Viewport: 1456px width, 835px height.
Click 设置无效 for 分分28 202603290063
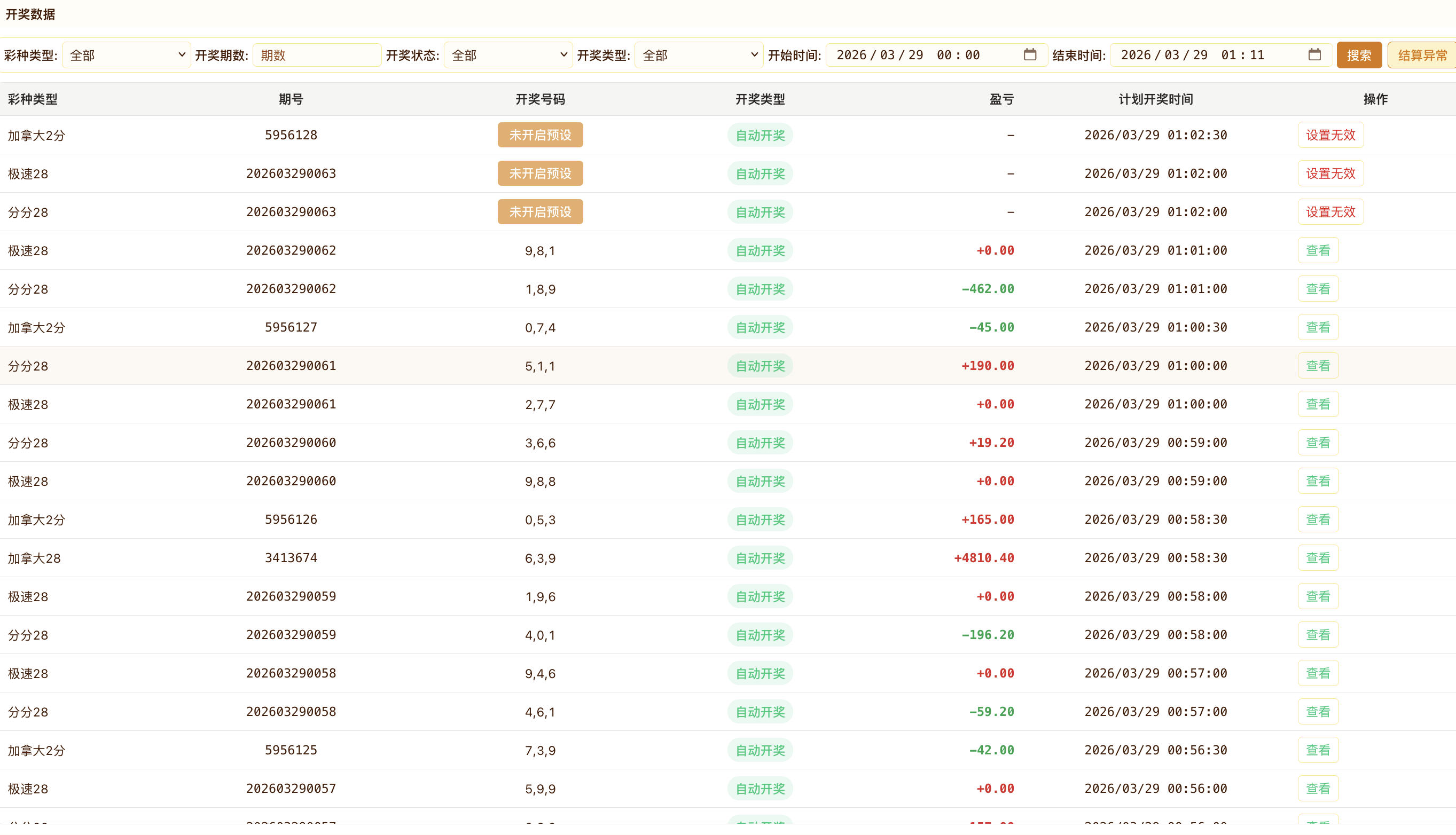point(1330,211)
